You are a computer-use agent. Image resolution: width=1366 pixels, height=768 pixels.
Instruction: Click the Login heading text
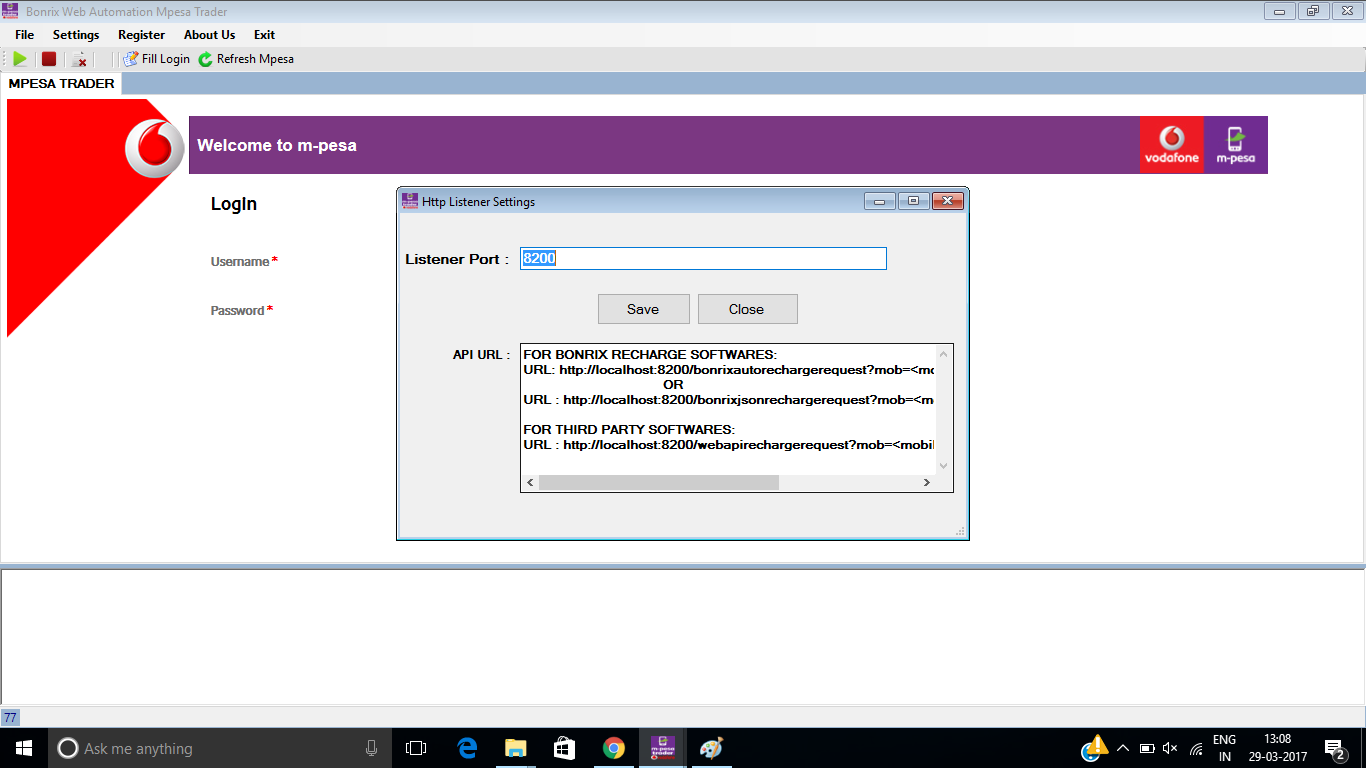pos(234,204)
